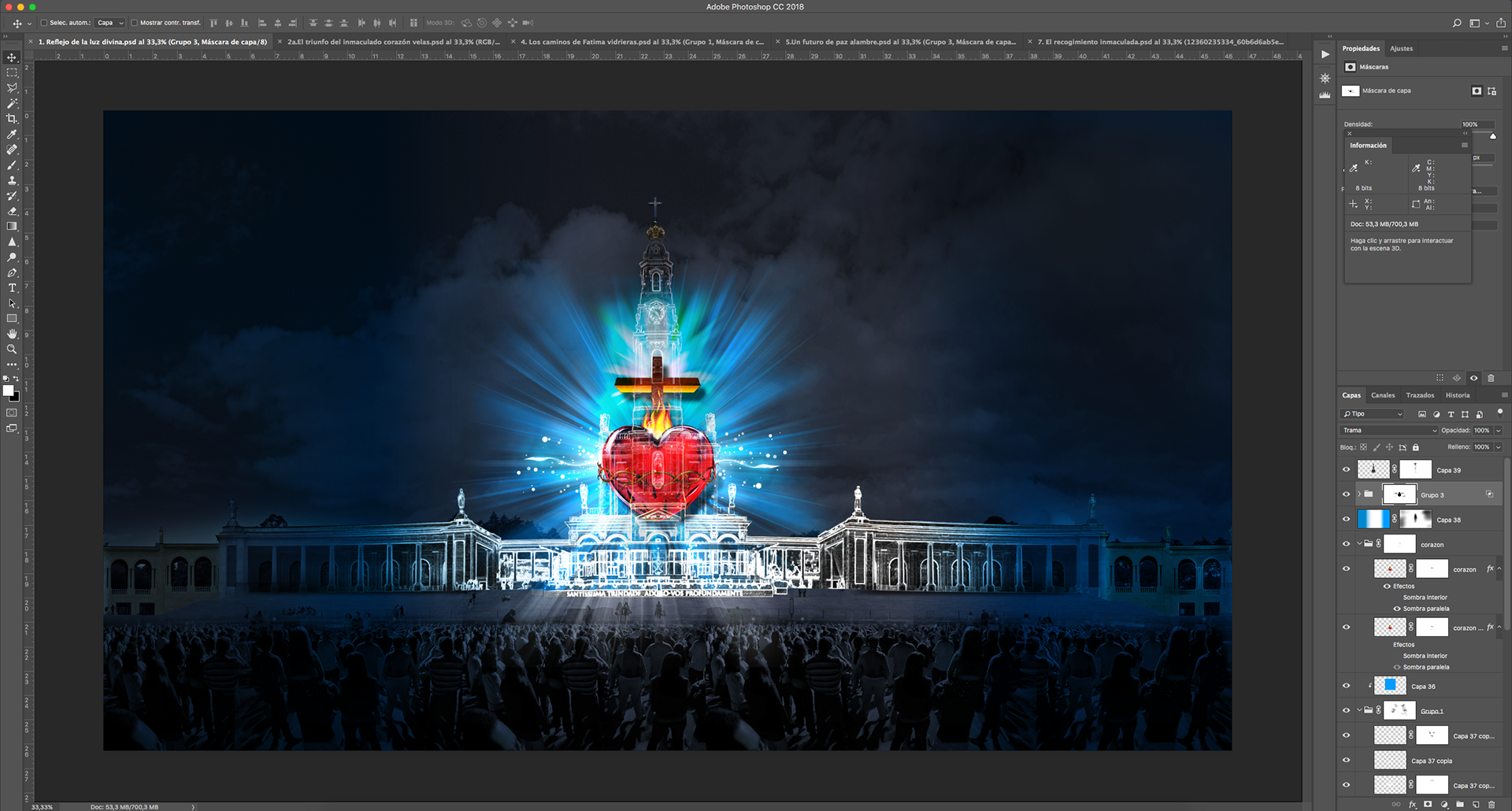
Task: Click the delete layer trash icon
Action: point(1492,804)
